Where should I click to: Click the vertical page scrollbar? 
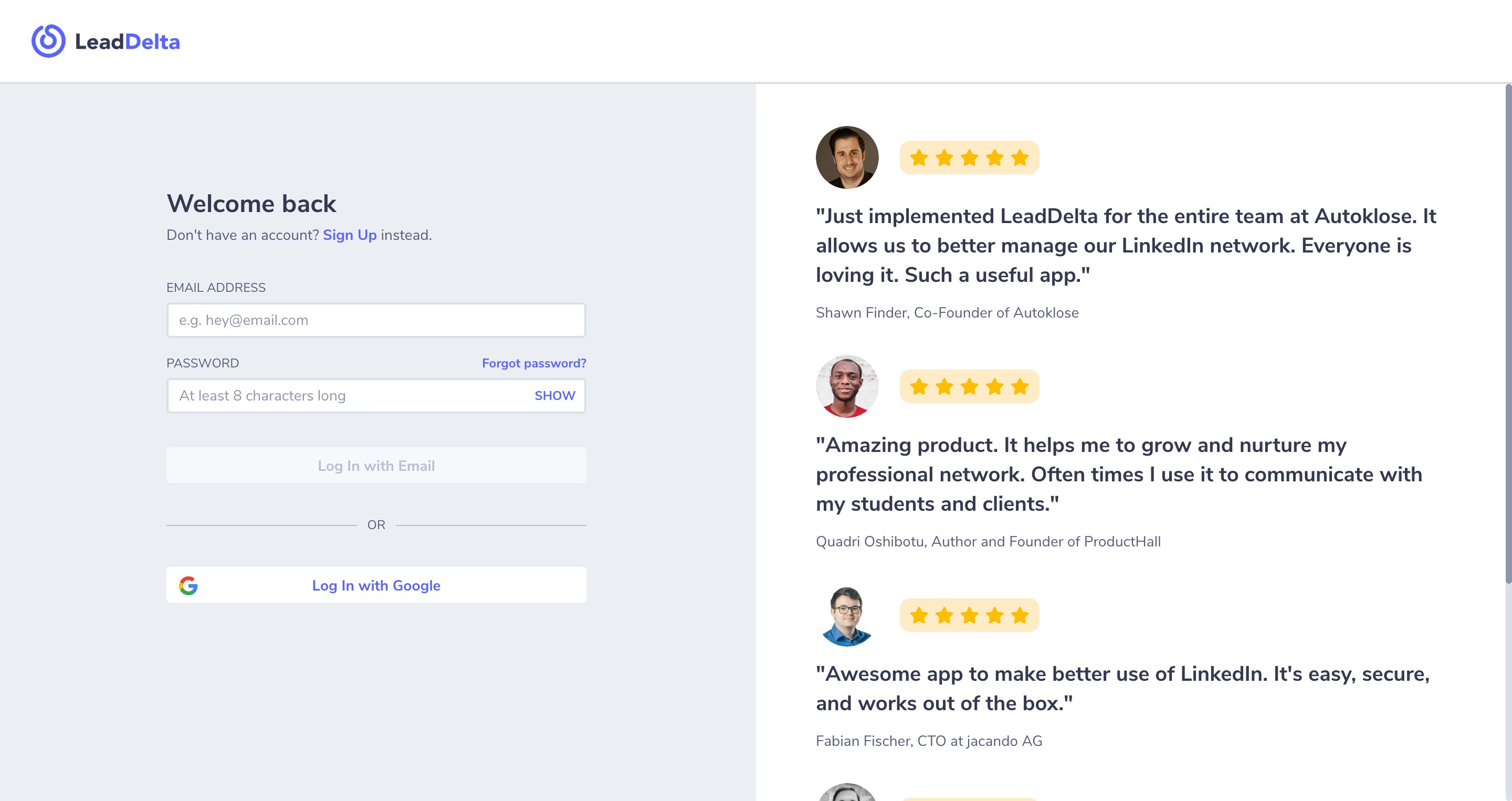(x=1508, y=334)
